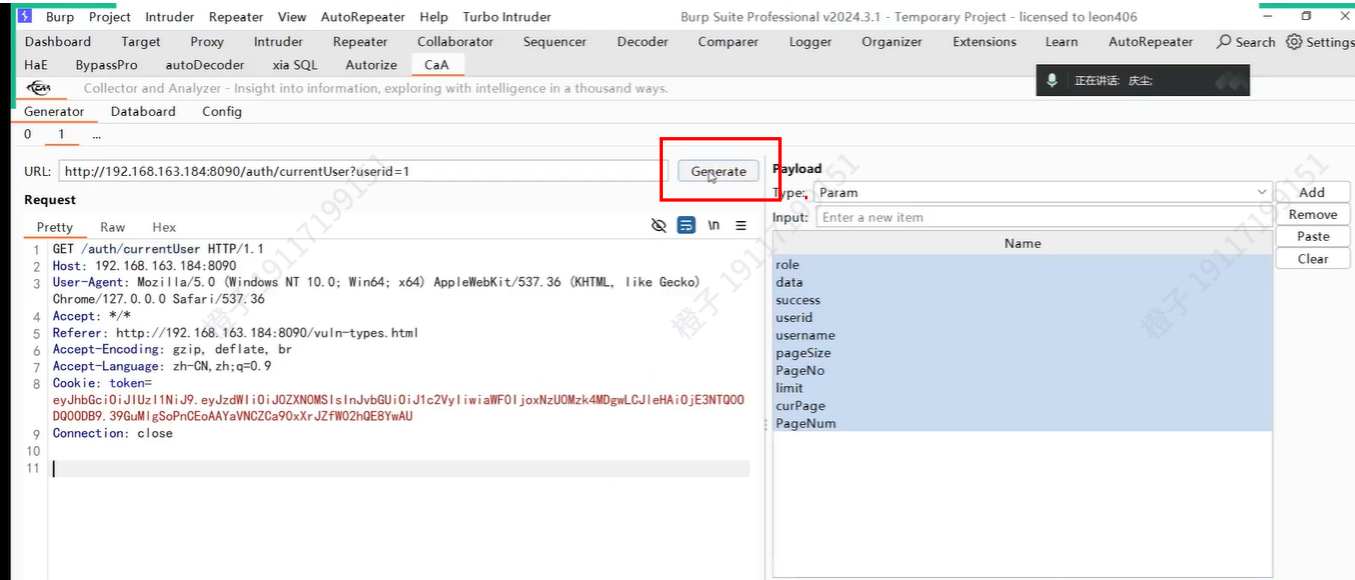
Task: Open the Search magnifier icon
Action: pos(1224,42)
